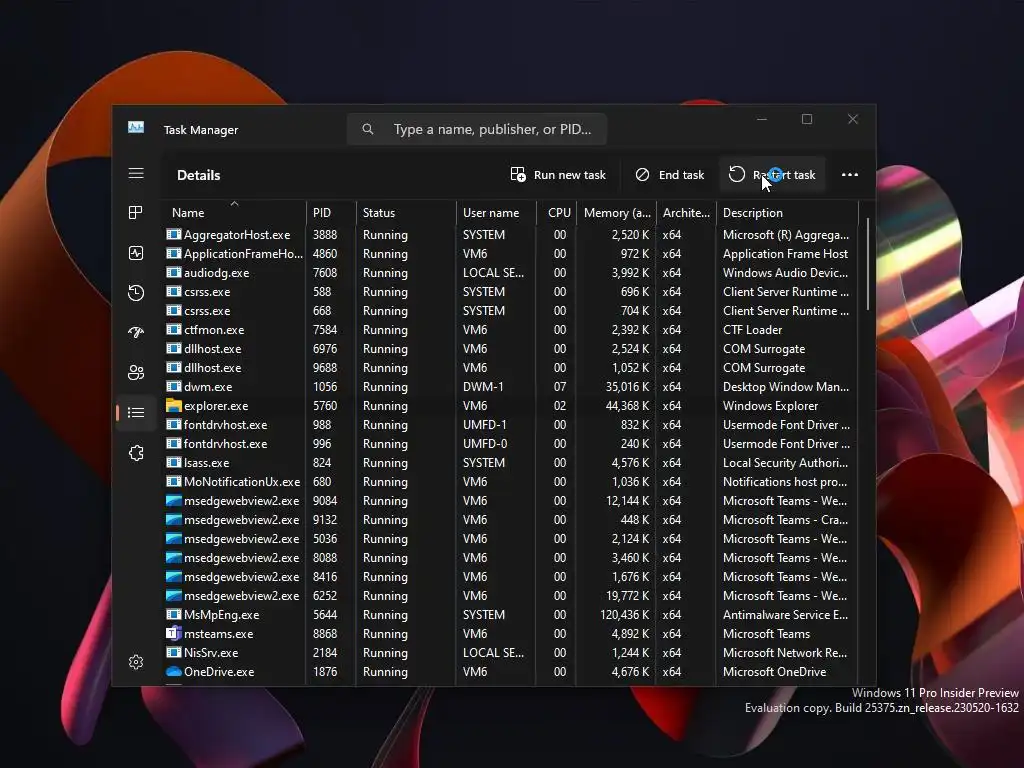Click the OneDrive.exe cloud icon
Image resolution: width=1024 pixels, height=768 pixels.
pyautogui.click(x=173, y=671)
